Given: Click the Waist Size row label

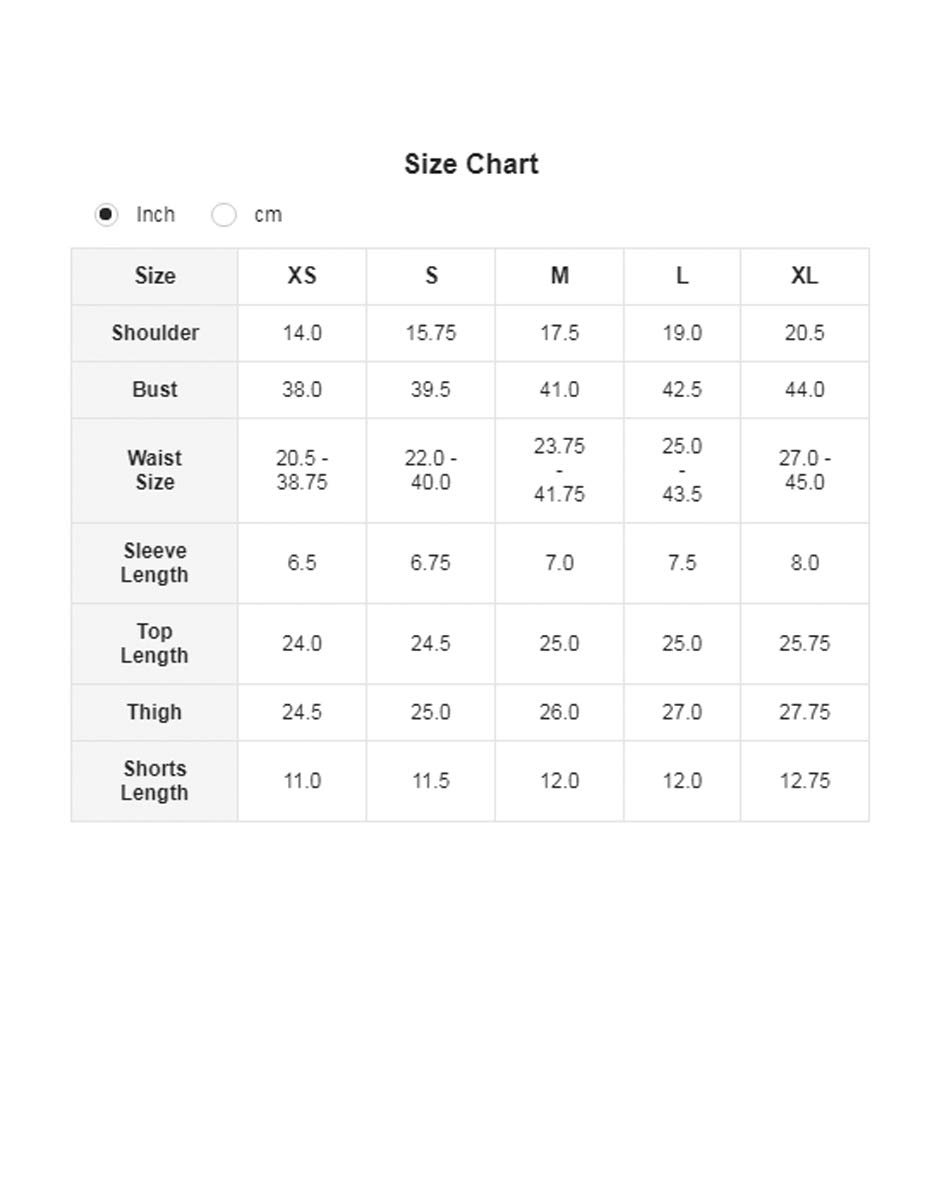Looking at the screenshot, I should tap(155, 470).
